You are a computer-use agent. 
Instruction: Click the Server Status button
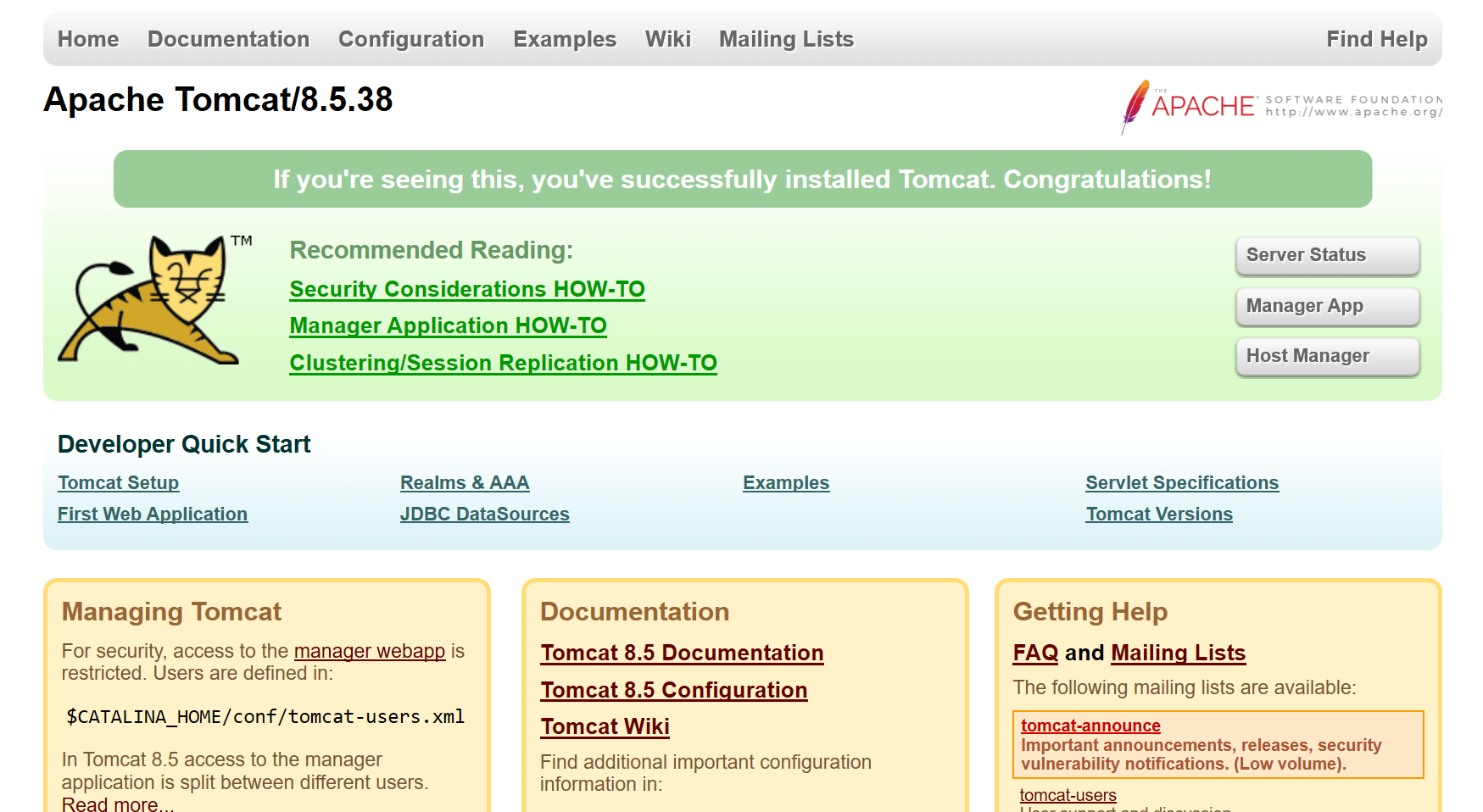(x=1327, y=255)
